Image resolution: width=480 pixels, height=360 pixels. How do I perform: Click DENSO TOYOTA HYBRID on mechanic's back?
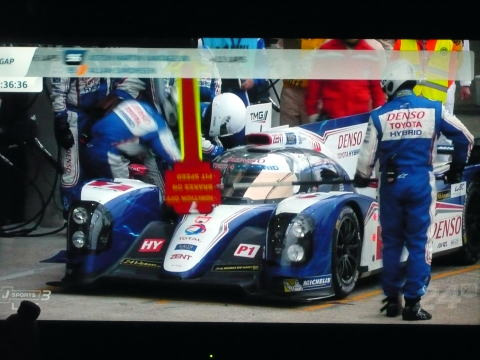[x=406, y=124]
